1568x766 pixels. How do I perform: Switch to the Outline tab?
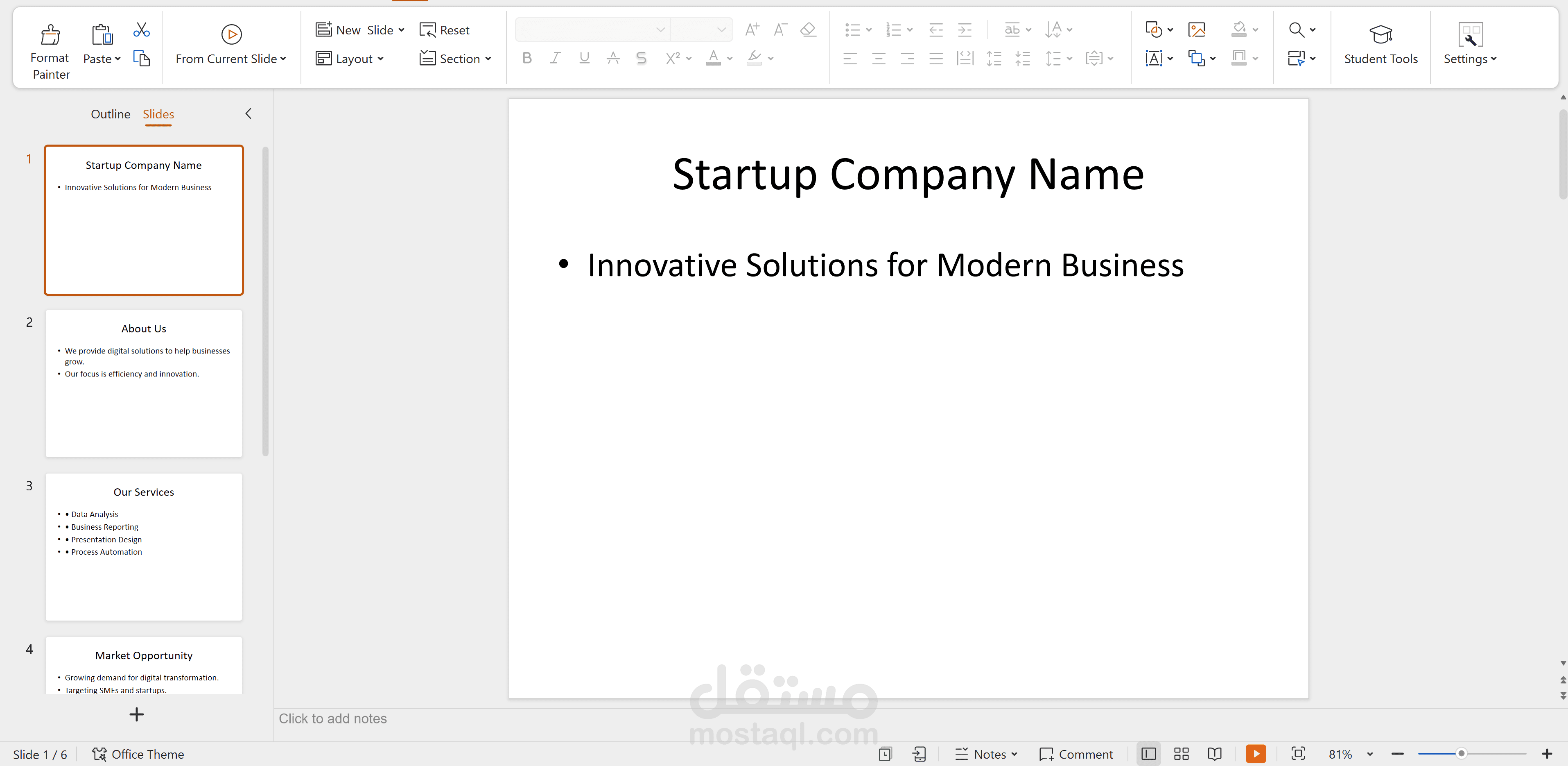pyautogui.click(x=110, y=114)
